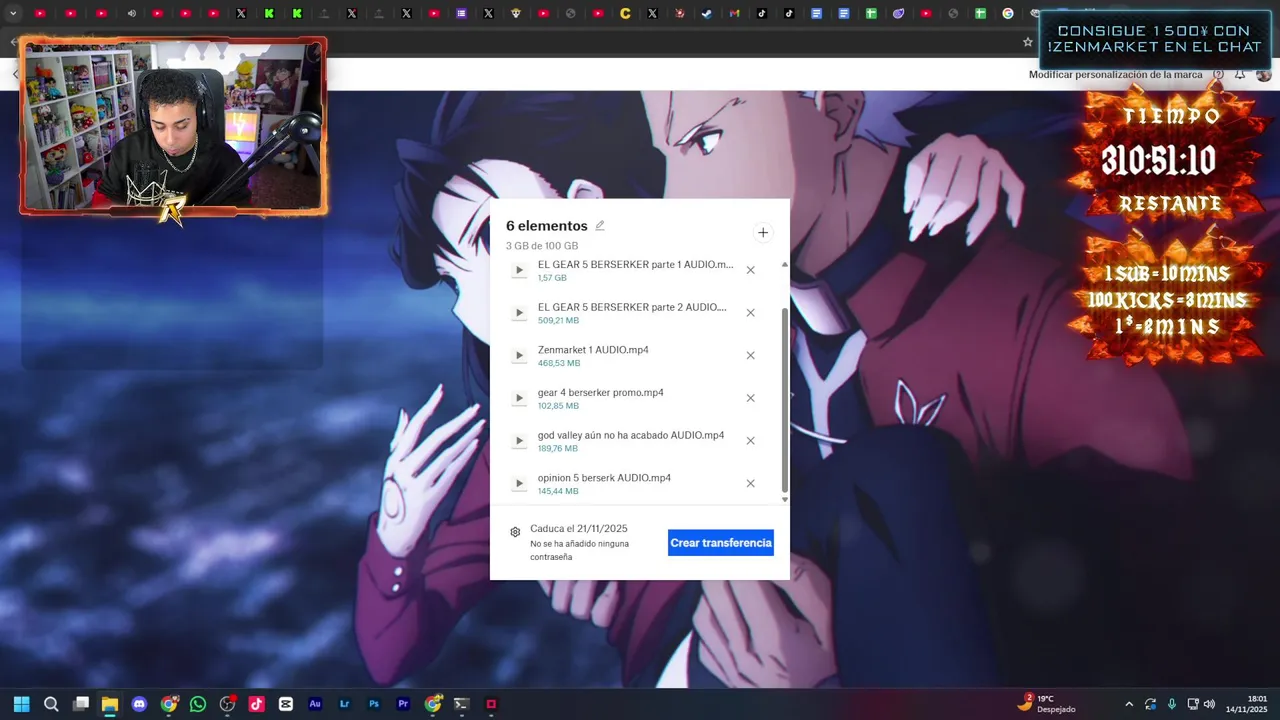This screenshot has width=1280, height=720.
Task: Switch to the tab playing audio
Action: click(131, 13)
